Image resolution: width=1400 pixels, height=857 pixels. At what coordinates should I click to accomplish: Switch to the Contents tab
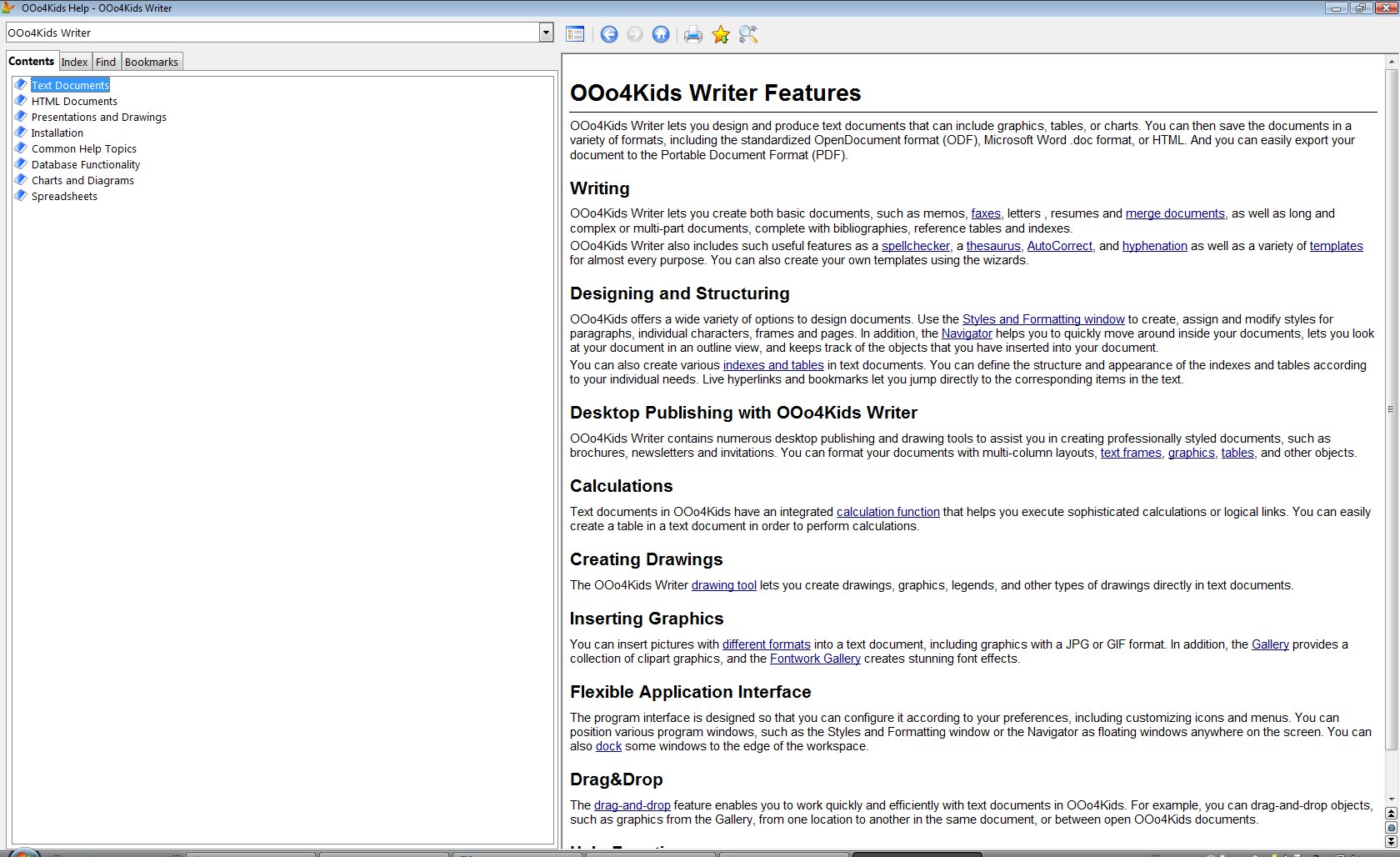pos(32,61)
